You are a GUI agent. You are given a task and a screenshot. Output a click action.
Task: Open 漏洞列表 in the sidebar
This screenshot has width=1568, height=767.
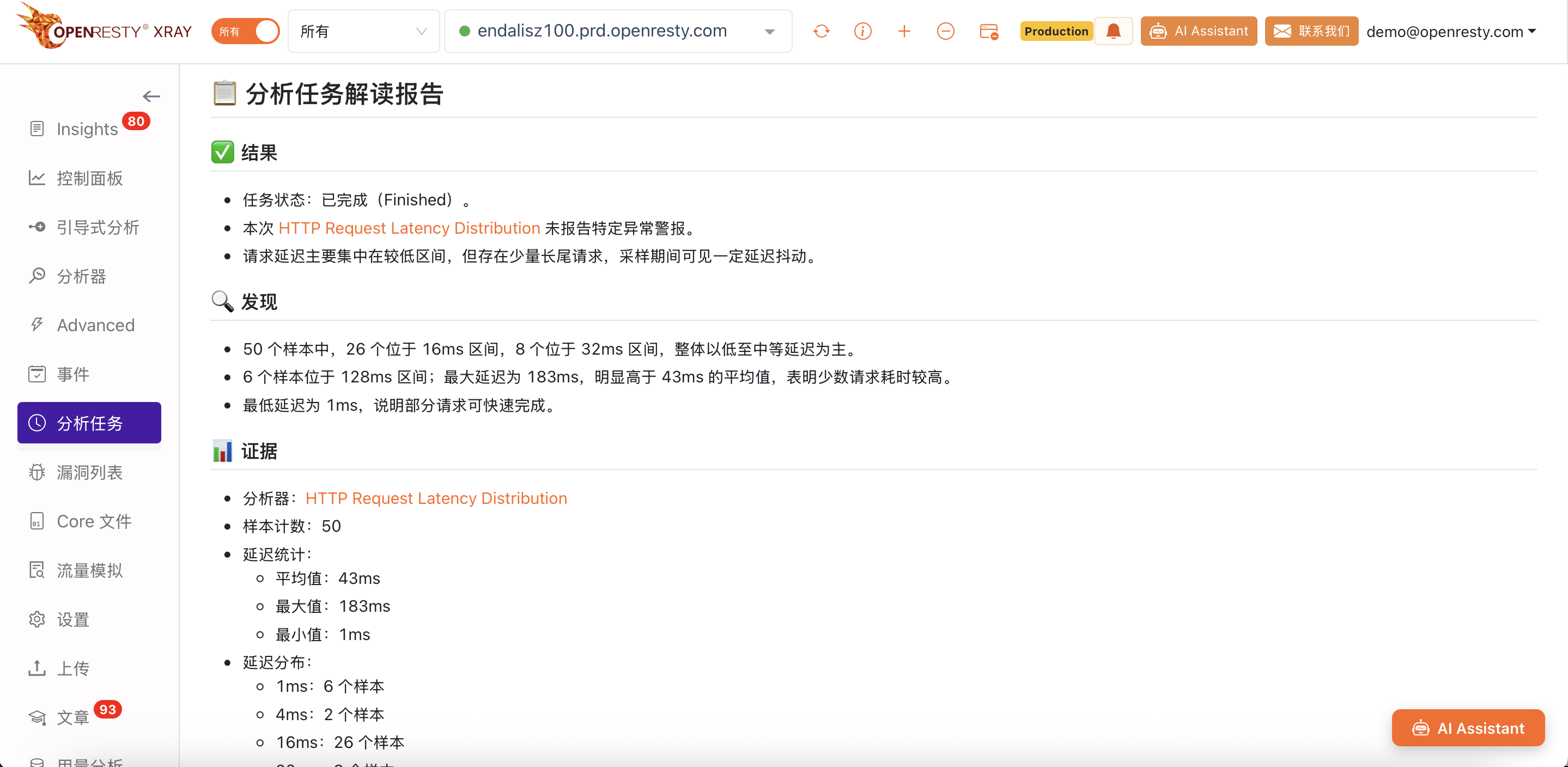89,472
